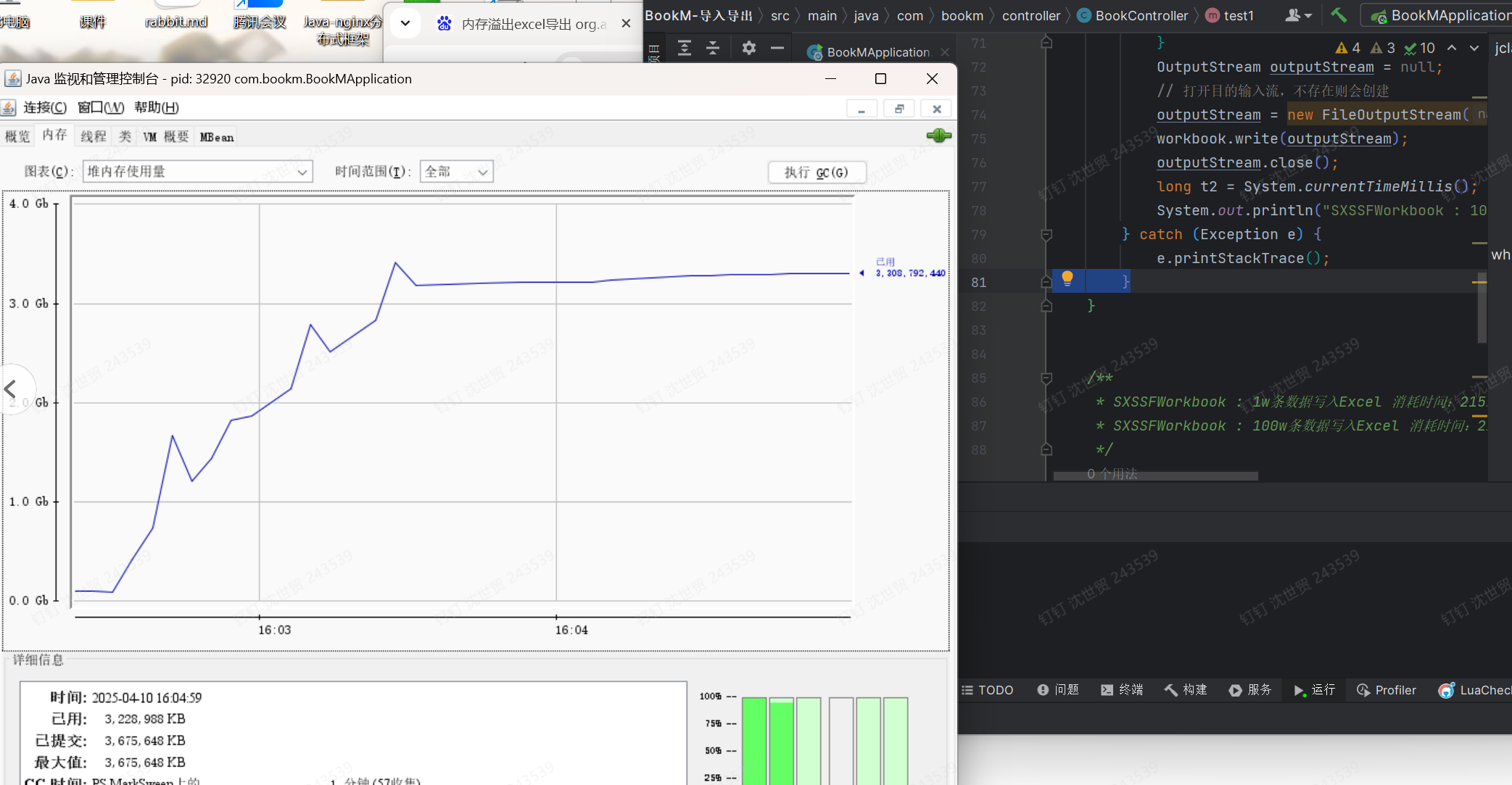Open the 连接(C) menu in JConsole
This screenshot has width=1512, height=785.
click(44, 108)
